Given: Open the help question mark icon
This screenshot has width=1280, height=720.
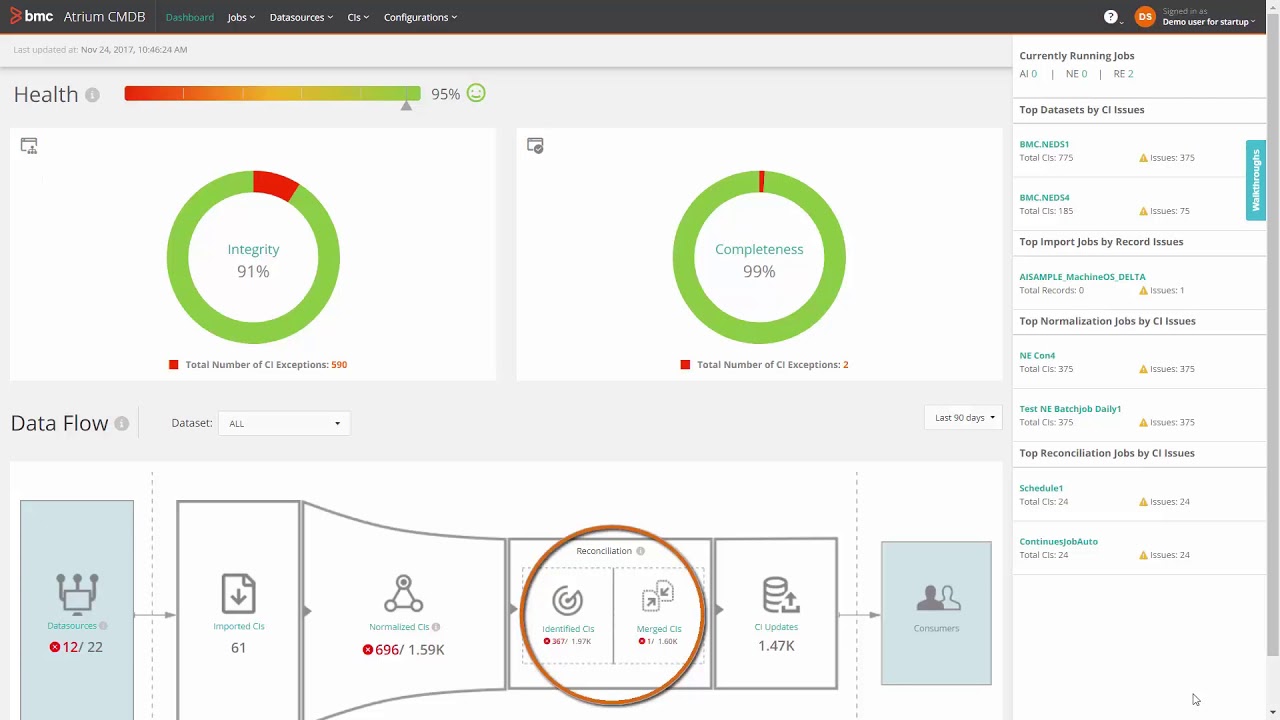Looking at the screenshot, I should tap(1111, 17).
